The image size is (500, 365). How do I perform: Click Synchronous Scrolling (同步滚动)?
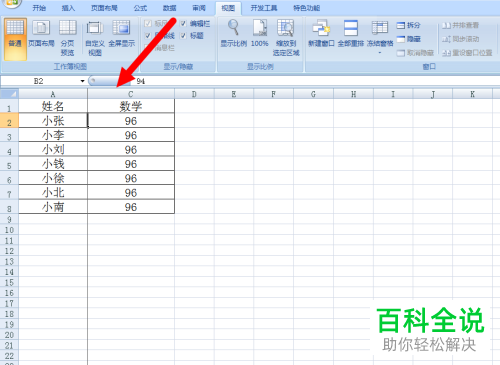point(461,39)
